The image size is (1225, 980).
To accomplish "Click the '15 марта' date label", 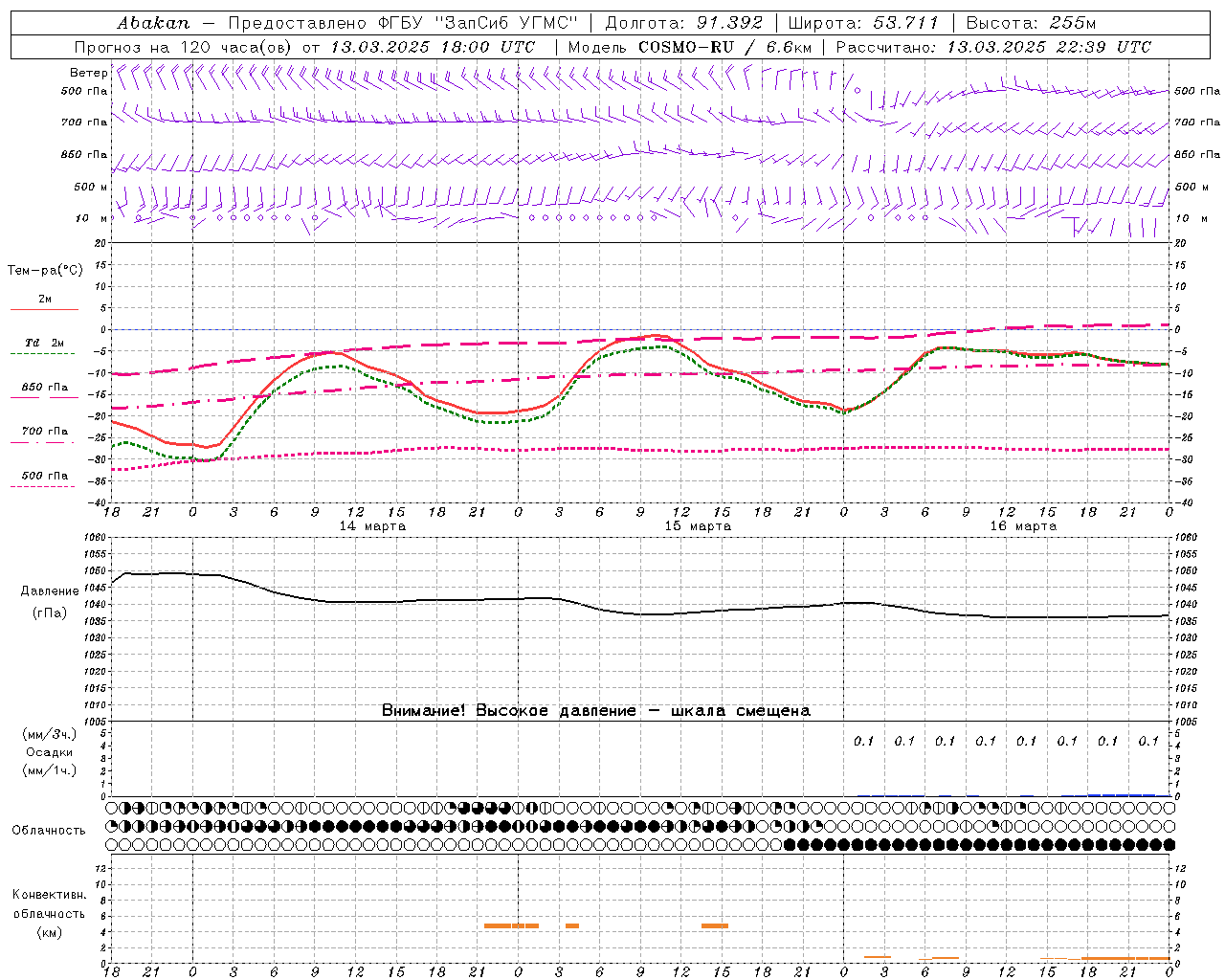I will [x=699, y=526].
